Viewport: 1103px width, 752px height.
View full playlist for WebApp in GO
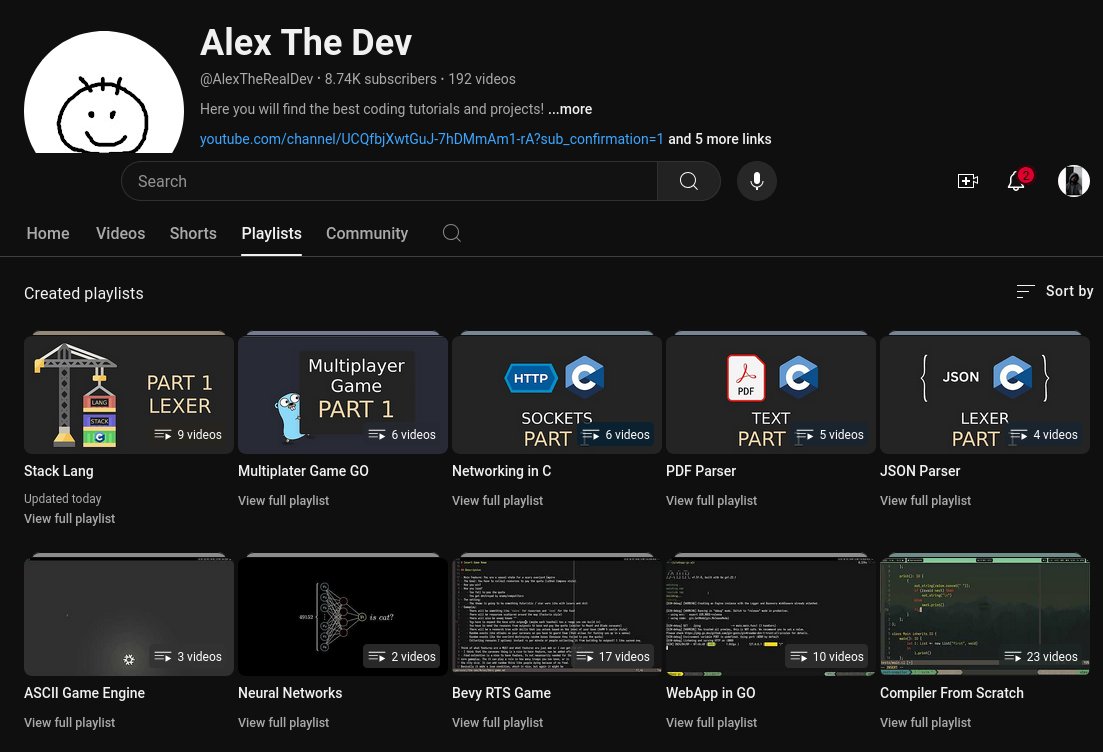pos(711,723)
